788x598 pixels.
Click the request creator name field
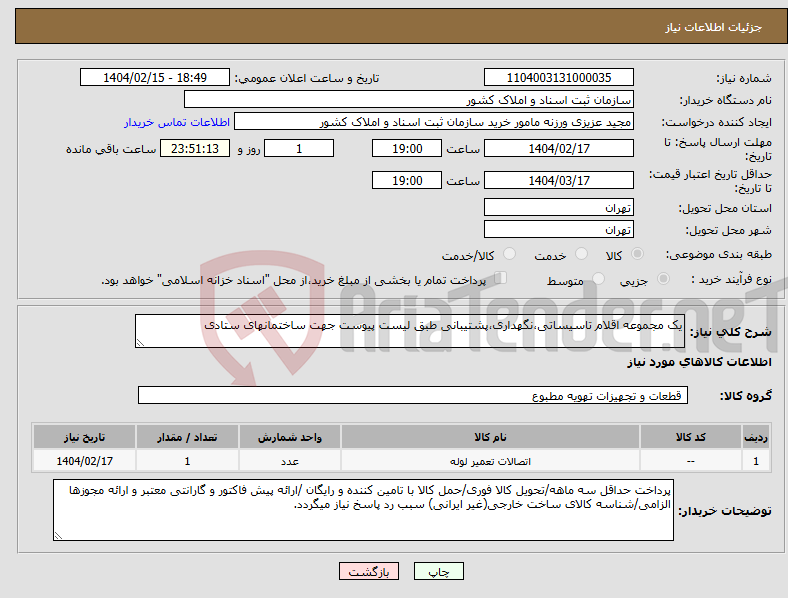pos(434,122)
